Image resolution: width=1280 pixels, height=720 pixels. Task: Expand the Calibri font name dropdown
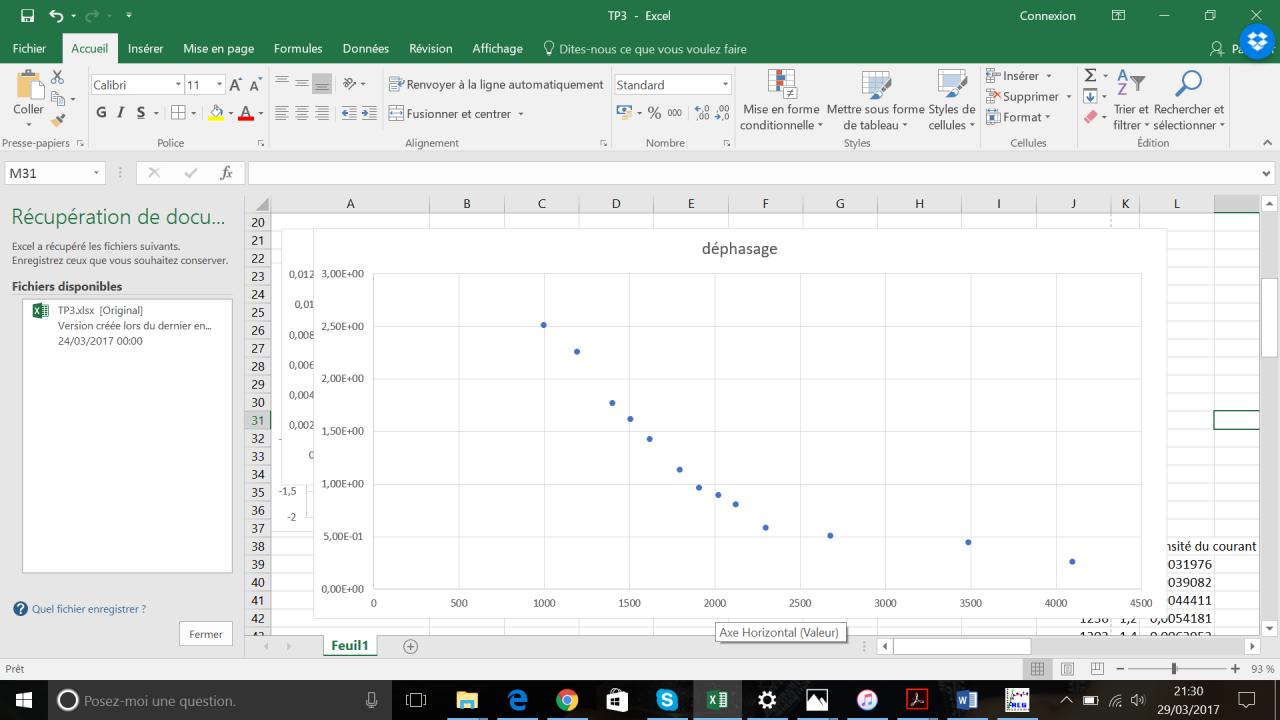point(178,85)
